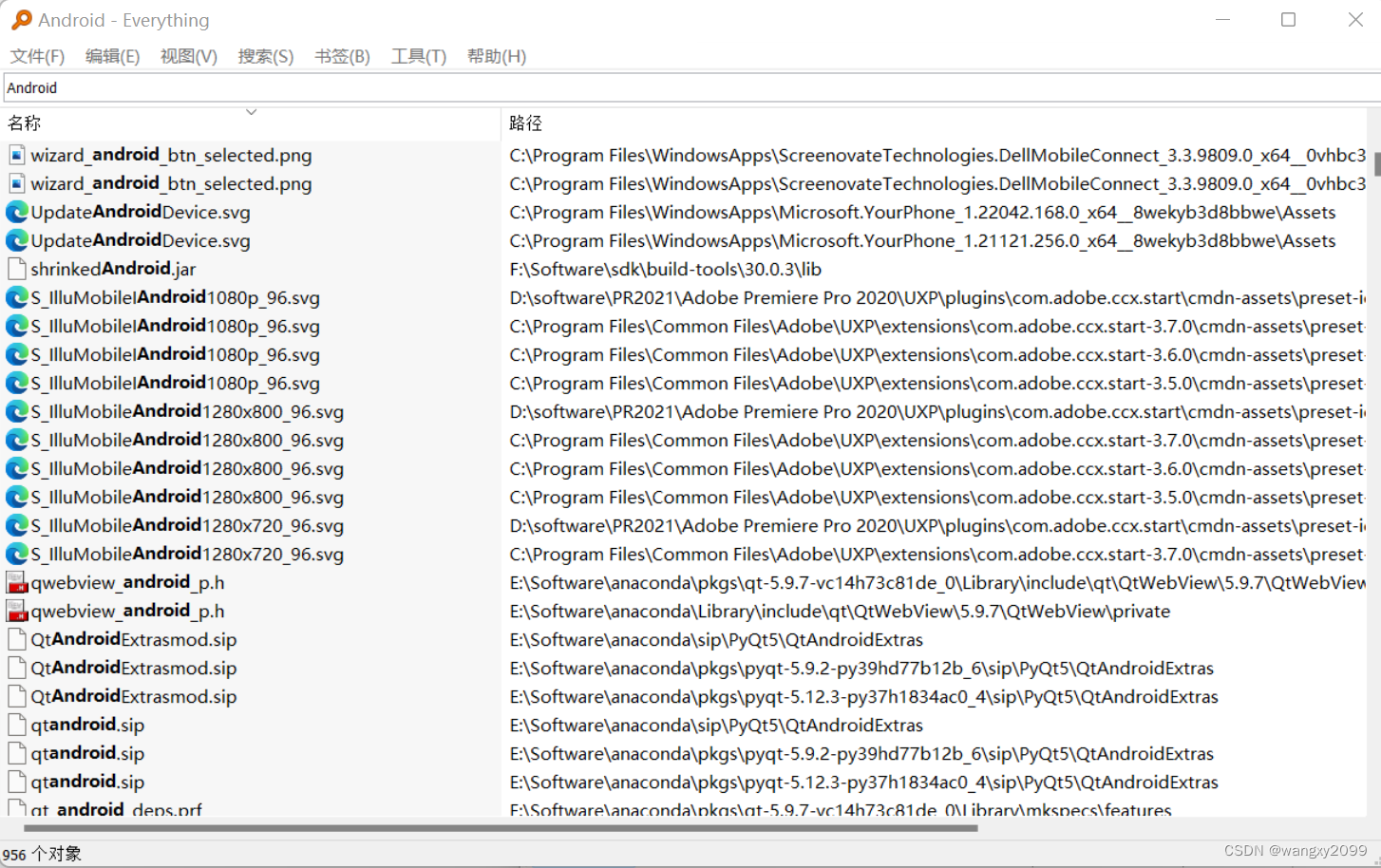The image size is (1381, 868).
Task: Click icon of S_IlluMobileAndroid1280x720_96.svg in D:\software\PR2021 row
Action: [x=17, y=525]
